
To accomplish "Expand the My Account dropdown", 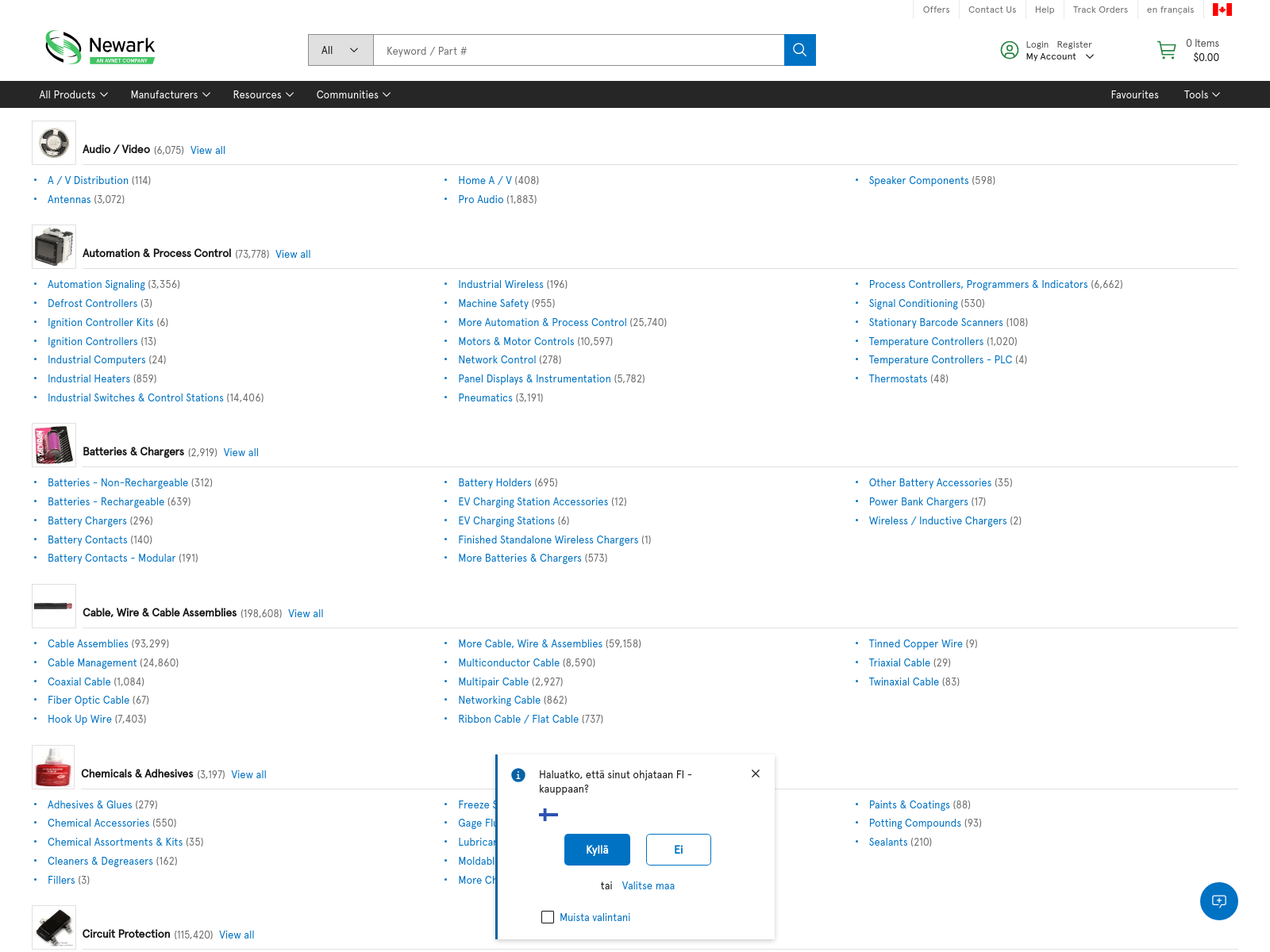I will (x=1060, y=56).
